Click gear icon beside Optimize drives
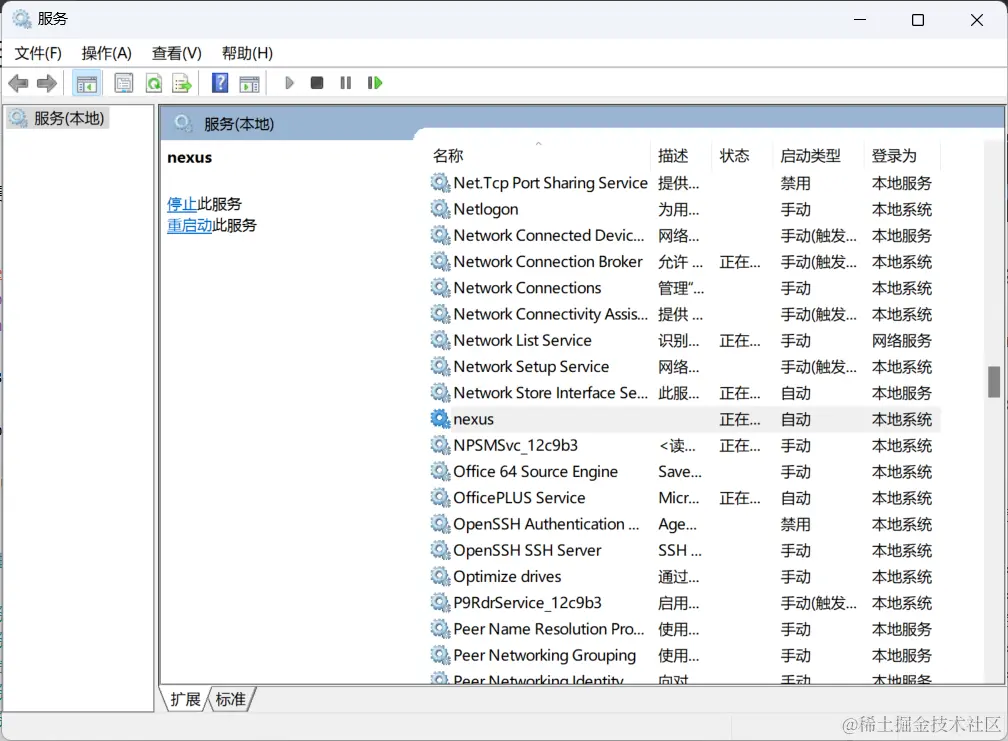Image resolution: width=1008 pixels, height=741 pixels. (440, 576)
